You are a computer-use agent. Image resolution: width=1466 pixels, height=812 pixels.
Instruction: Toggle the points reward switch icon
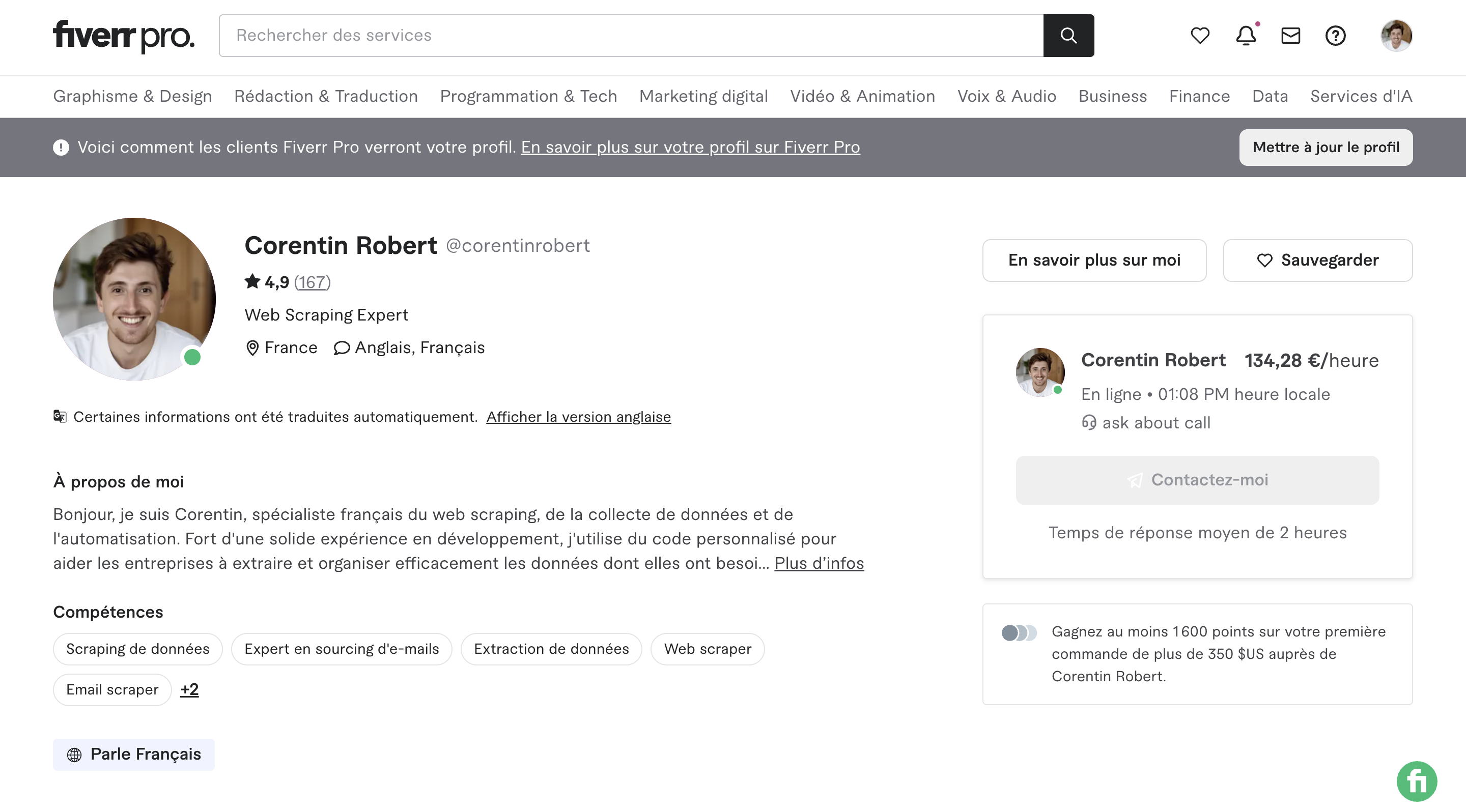click(1019, 632)
